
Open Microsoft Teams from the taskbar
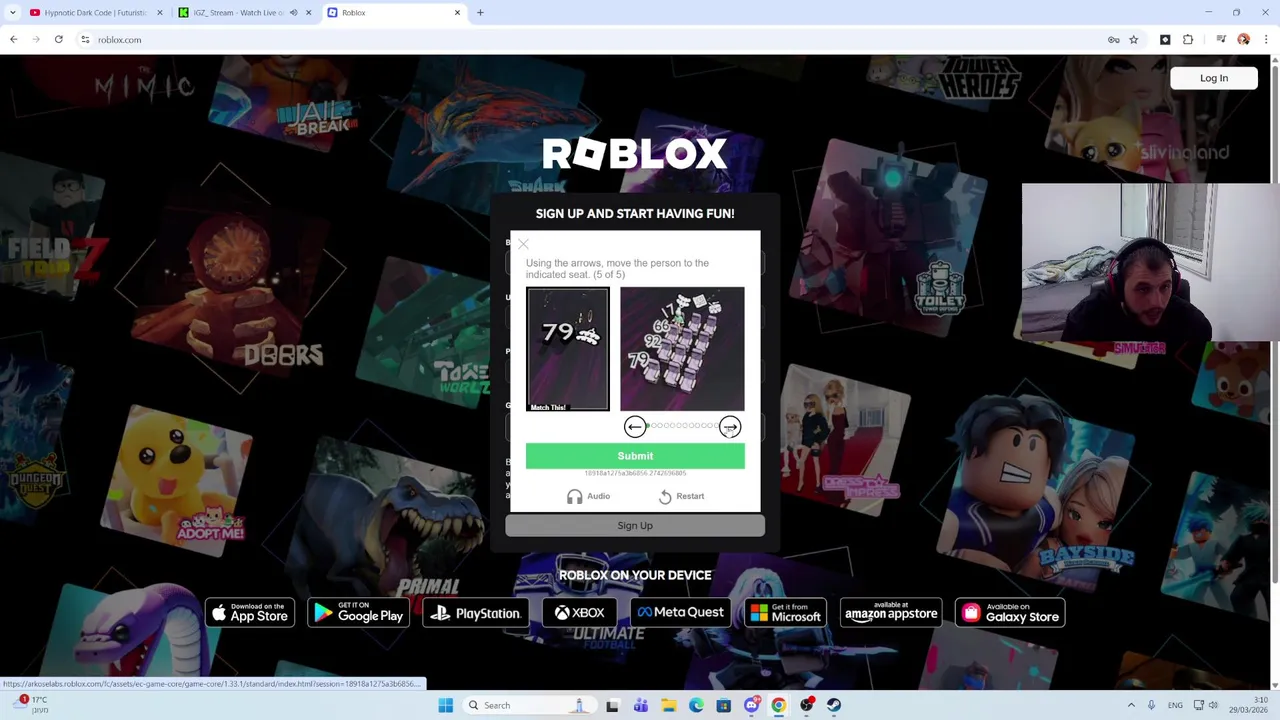(641, 705)
